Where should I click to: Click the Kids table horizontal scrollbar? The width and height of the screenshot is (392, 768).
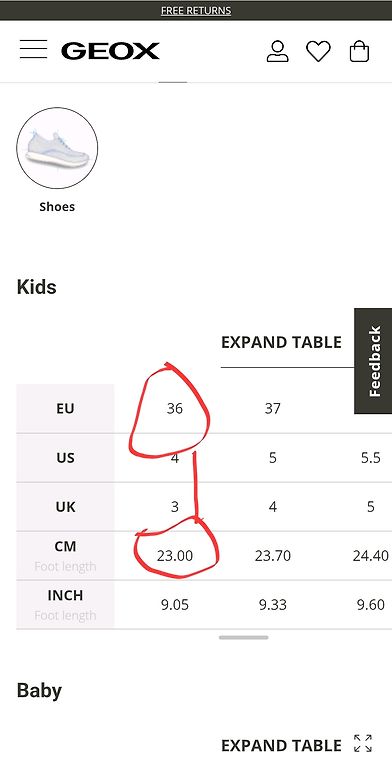tap(244, 637)
